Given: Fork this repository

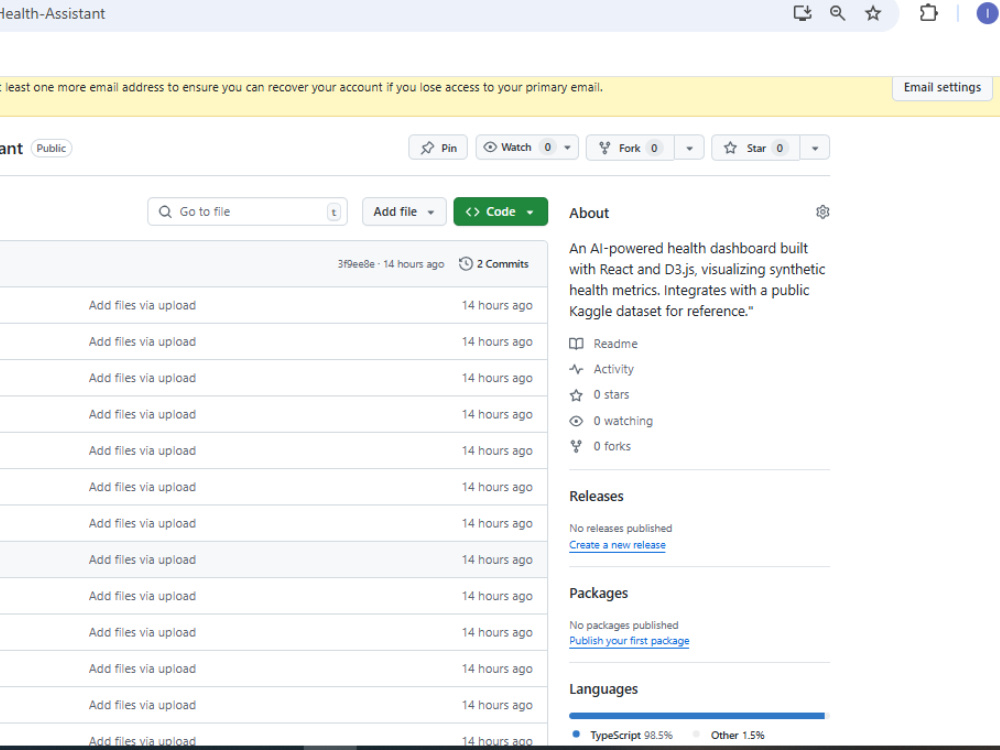Looking at the screenshot, I should [x=629, y=148].
